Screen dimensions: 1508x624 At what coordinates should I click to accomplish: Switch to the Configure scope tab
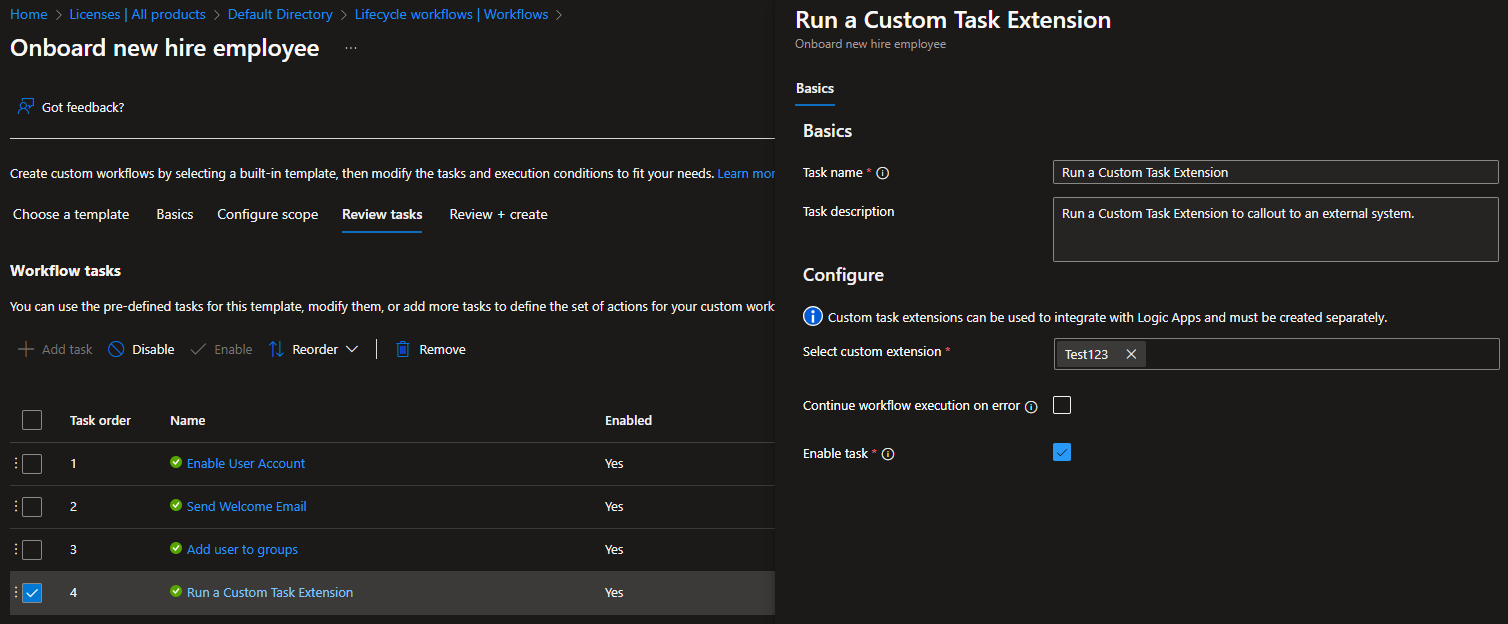[267, 214]
